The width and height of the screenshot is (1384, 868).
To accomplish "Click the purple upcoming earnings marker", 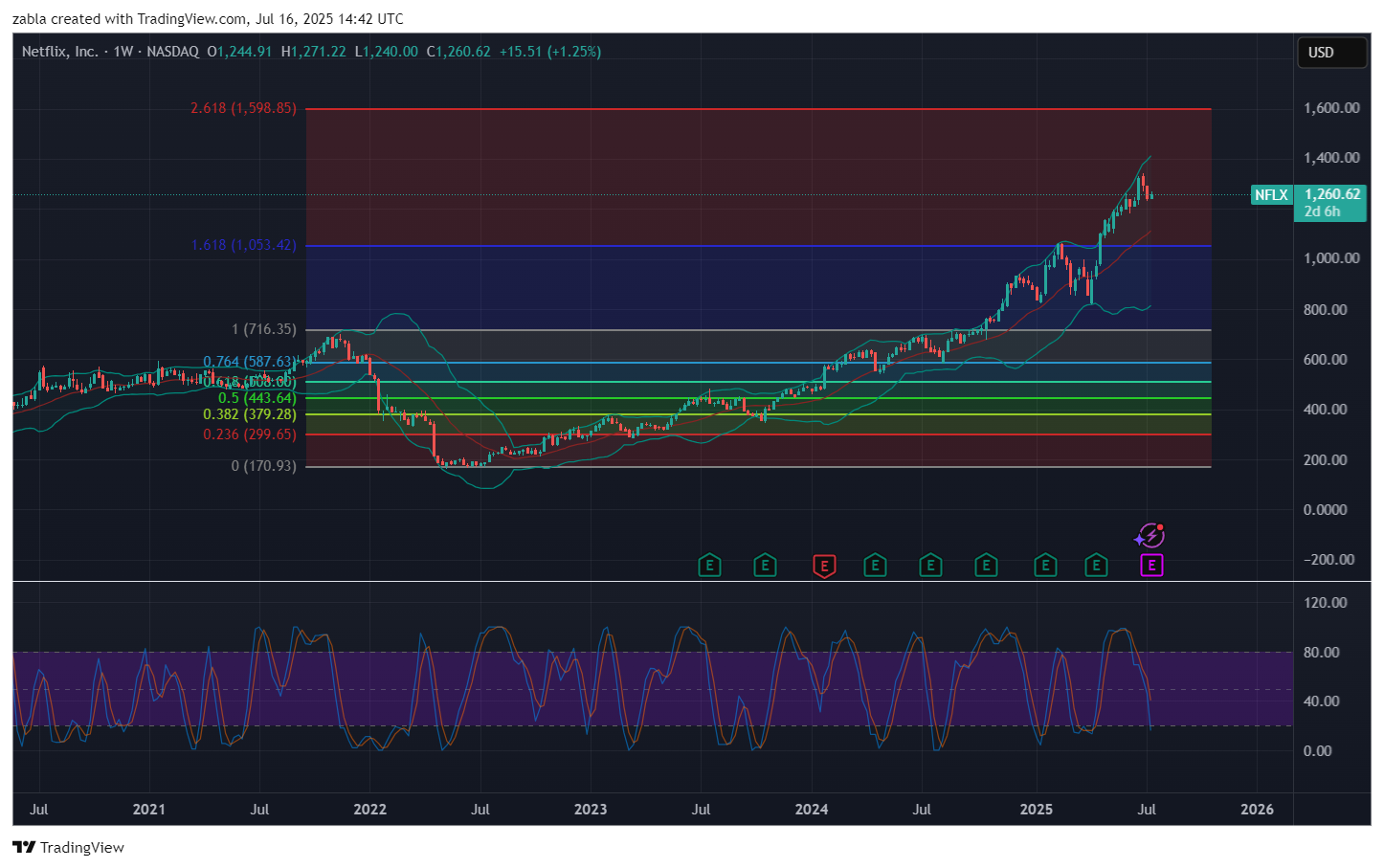I will coord(1151,566).
